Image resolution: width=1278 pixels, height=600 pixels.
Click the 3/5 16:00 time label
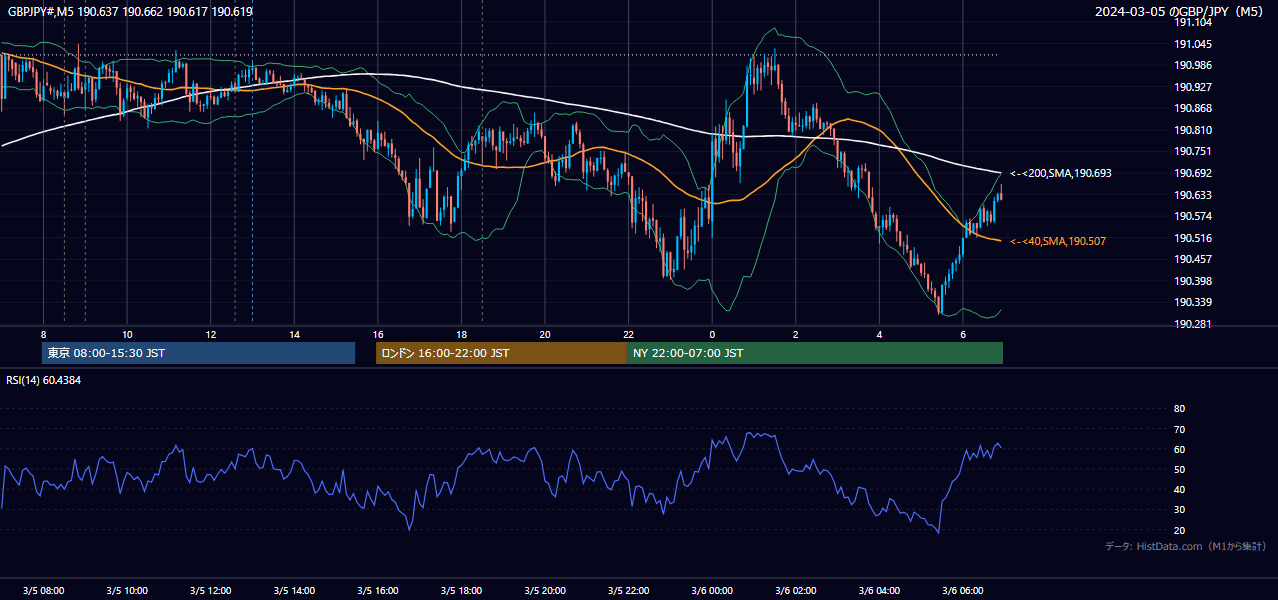pyautogui.click(x=378, y=590)
